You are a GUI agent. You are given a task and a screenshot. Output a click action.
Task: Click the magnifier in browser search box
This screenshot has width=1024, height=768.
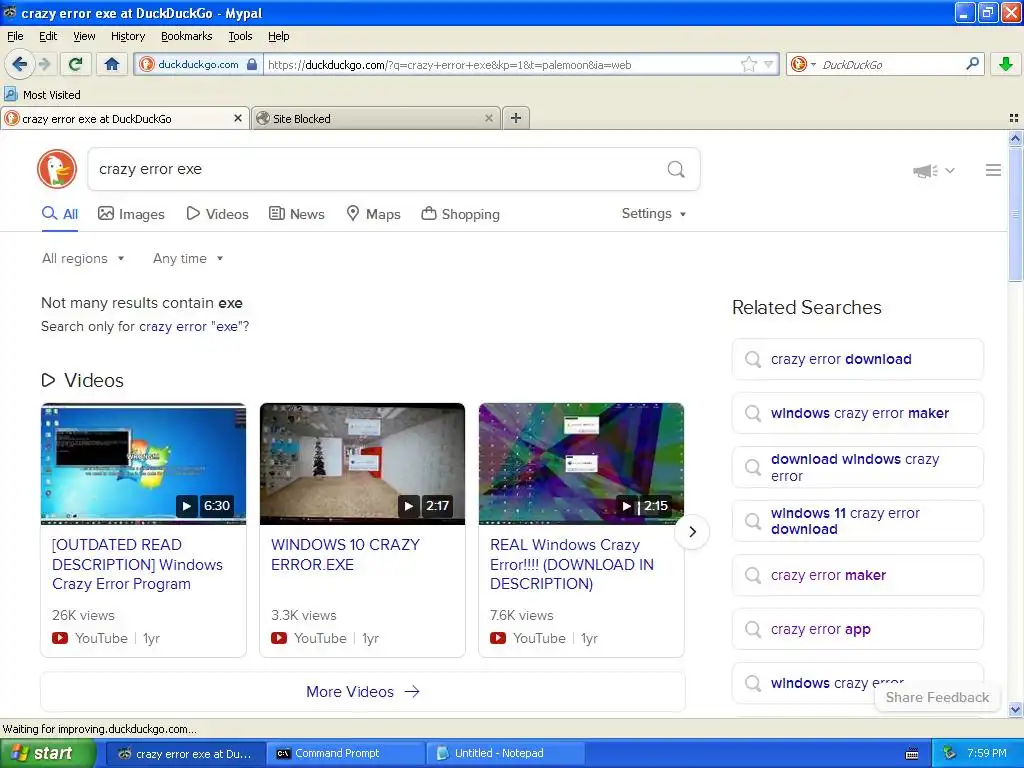972,63
